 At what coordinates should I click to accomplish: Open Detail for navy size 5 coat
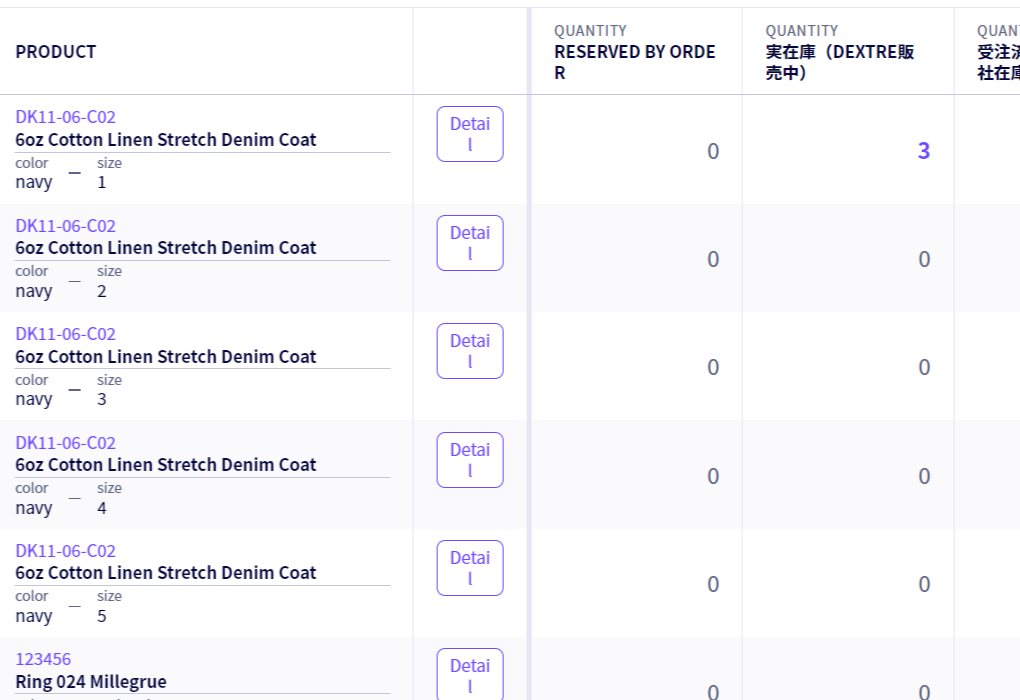(470, 568)
